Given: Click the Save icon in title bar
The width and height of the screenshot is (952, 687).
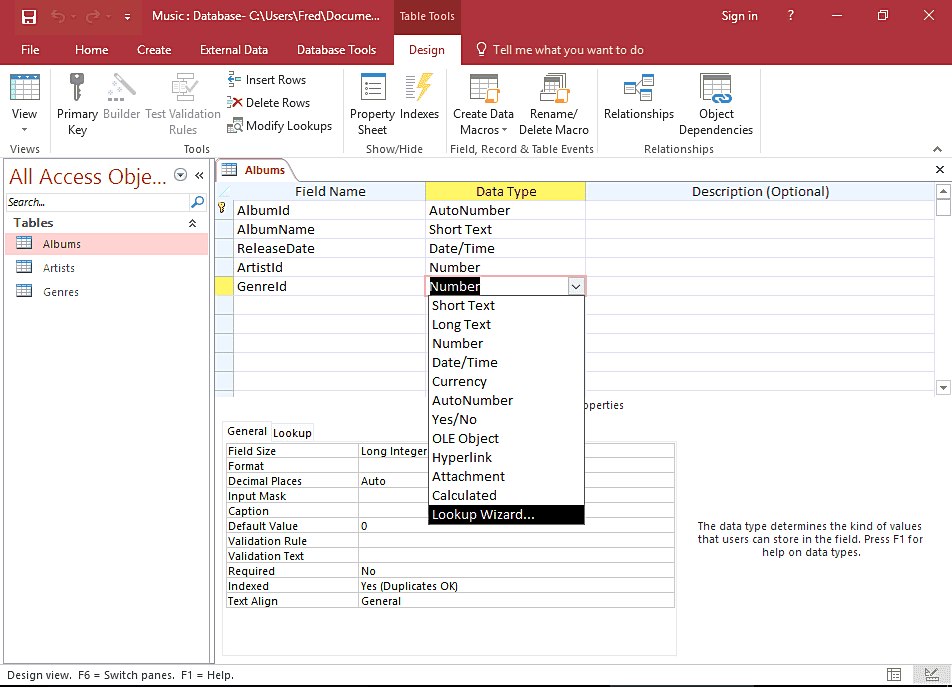Looking at the screenshot, I should [x=29, y=16].
